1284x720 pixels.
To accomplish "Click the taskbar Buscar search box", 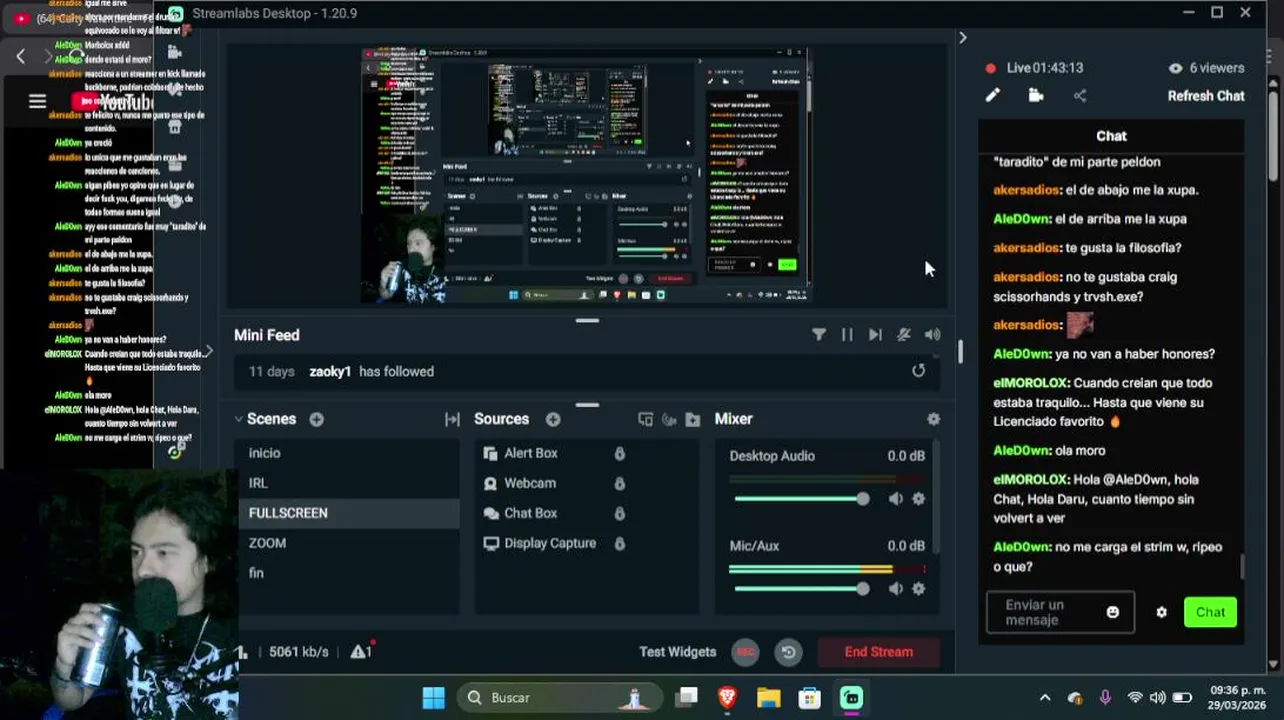I will click(561, 697).
